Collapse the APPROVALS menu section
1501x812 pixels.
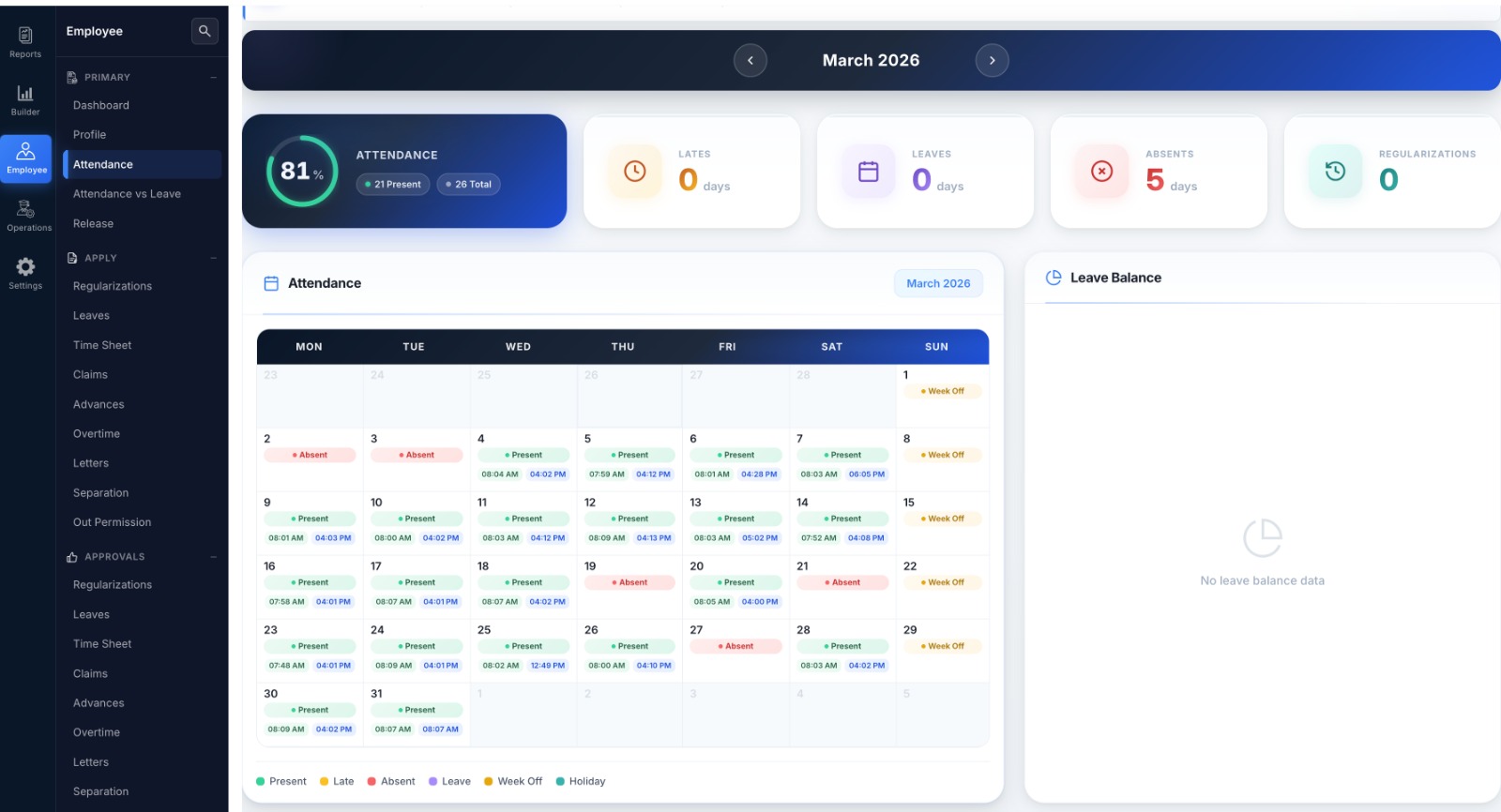(213, 557)
